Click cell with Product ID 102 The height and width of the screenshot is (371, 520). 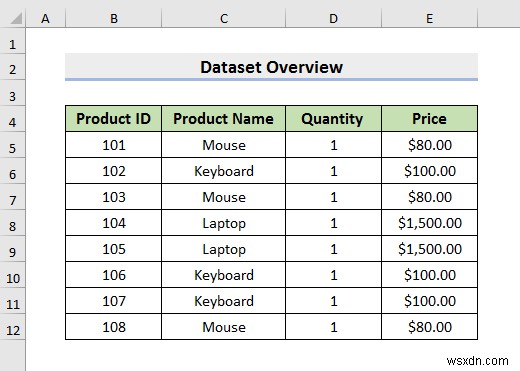pos(113,171)
